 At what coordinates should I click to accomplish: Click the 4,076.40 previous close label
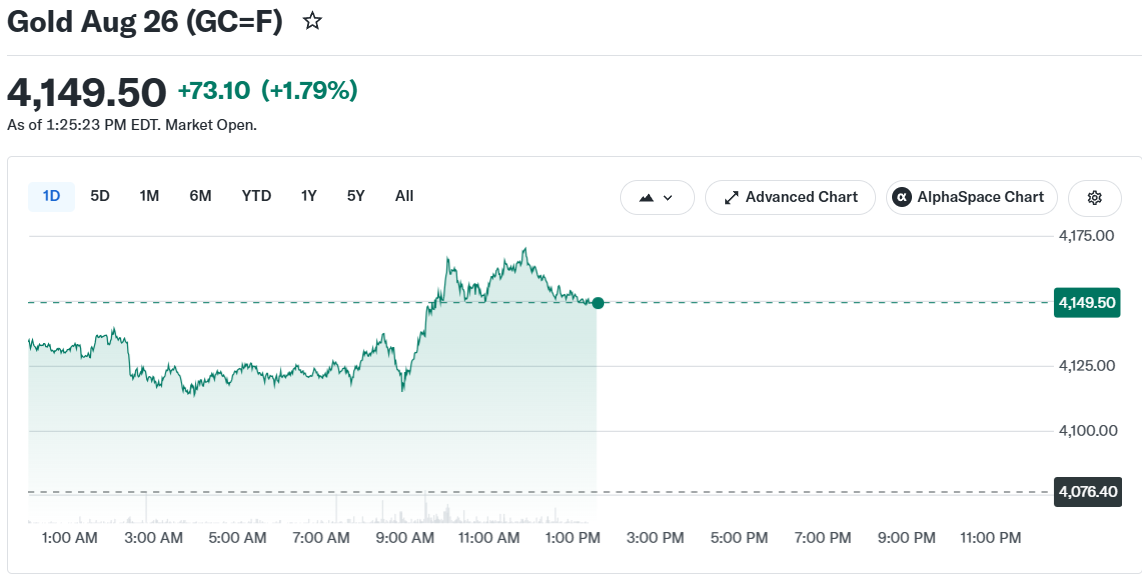[x=1088, y=492]
